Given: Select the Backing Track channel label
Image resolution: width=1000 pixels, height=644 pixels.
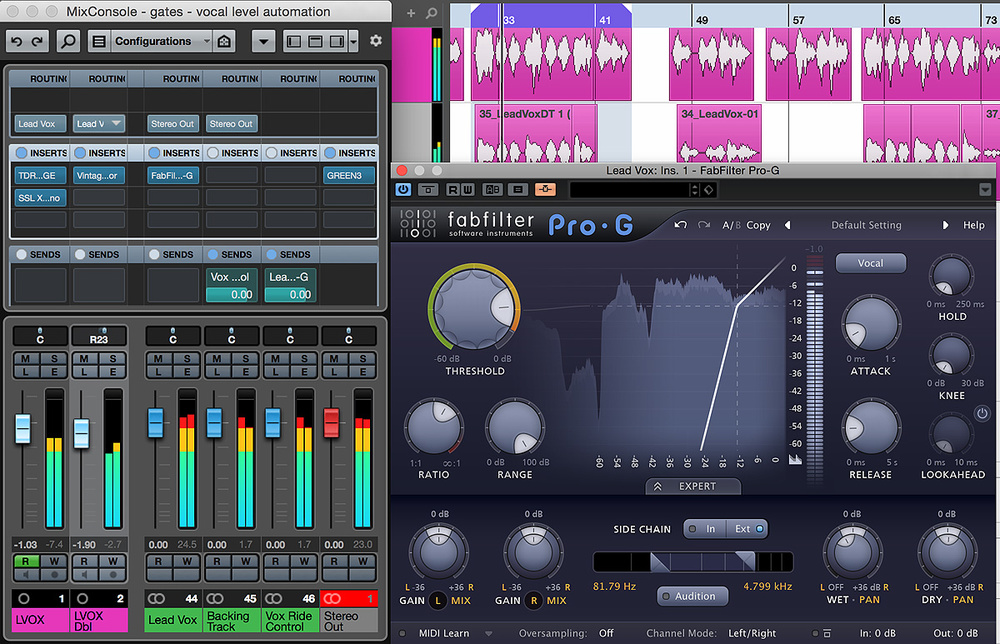Looking at the screenshot, I should coord(232,620).
